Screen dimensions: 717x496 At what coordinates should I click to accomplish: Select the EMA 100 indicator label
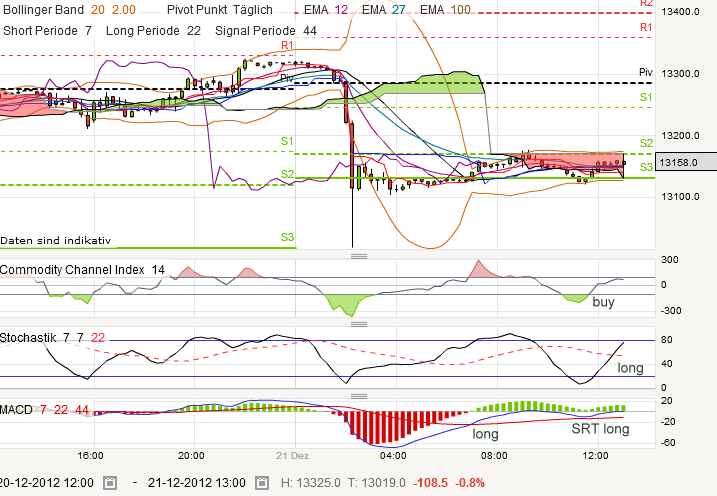pyautogui.click(x=445, y=10)
